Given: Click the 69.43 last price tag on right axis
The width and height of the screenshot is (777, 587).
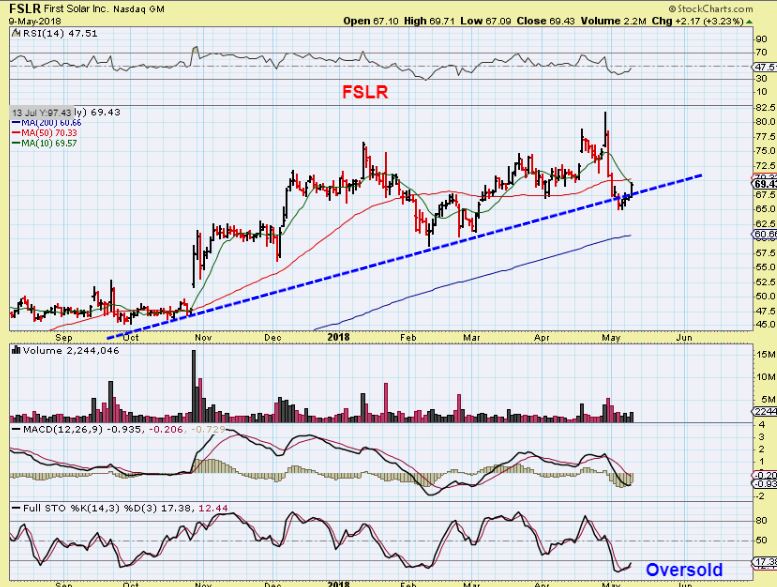Looking at the screenshot, I should tap(765, 184).
